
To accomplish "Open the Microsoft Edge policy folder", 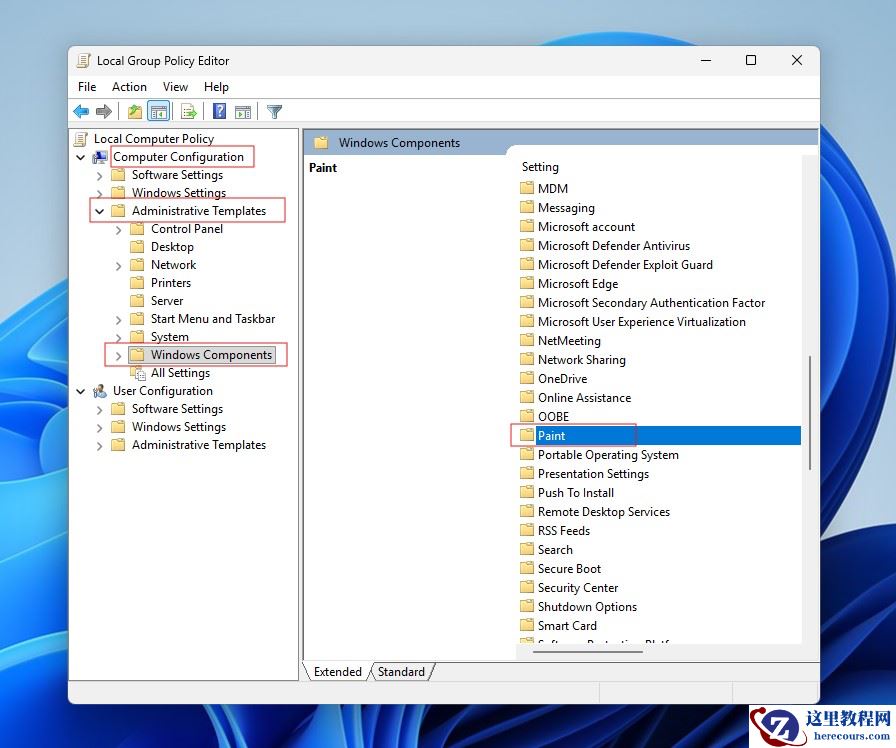I will (577, 283).
